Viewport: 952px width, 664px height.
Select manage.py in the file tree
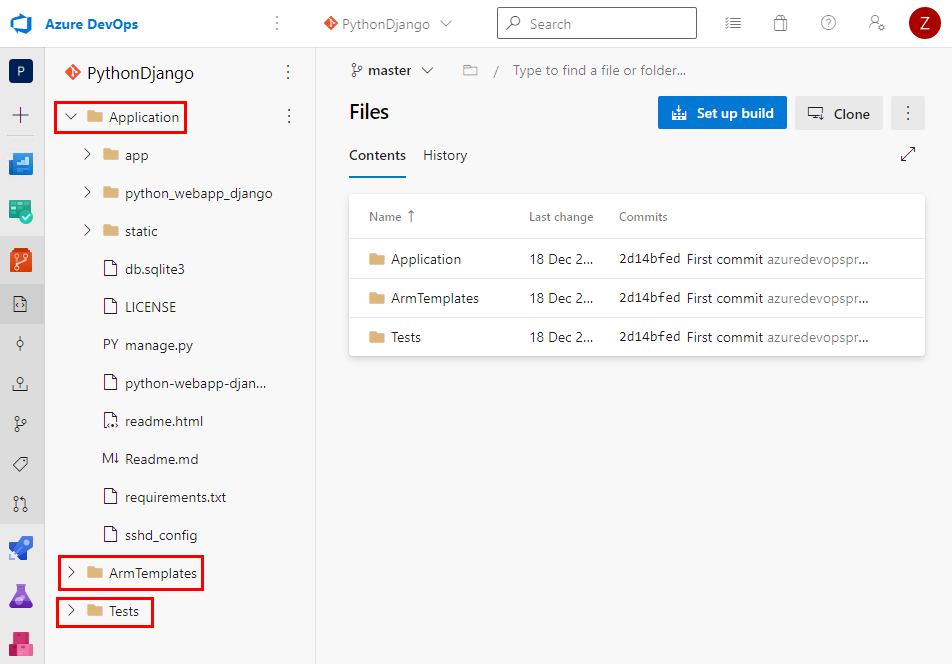tap(158, 345)
